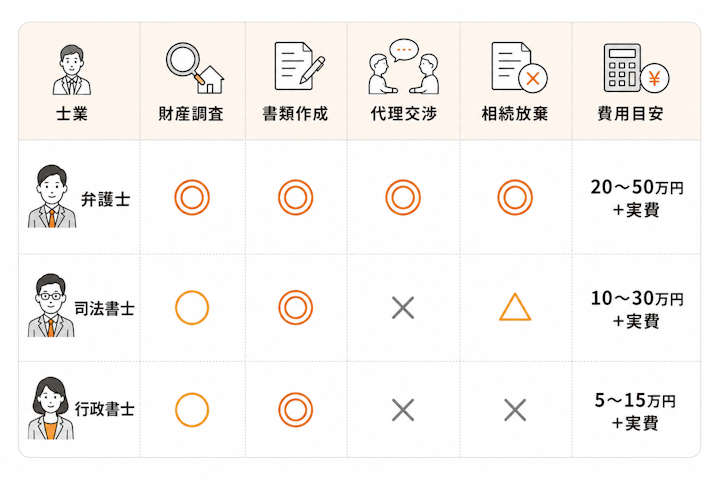Select the 弁護士 avatar illustration

tap(52, 196)
